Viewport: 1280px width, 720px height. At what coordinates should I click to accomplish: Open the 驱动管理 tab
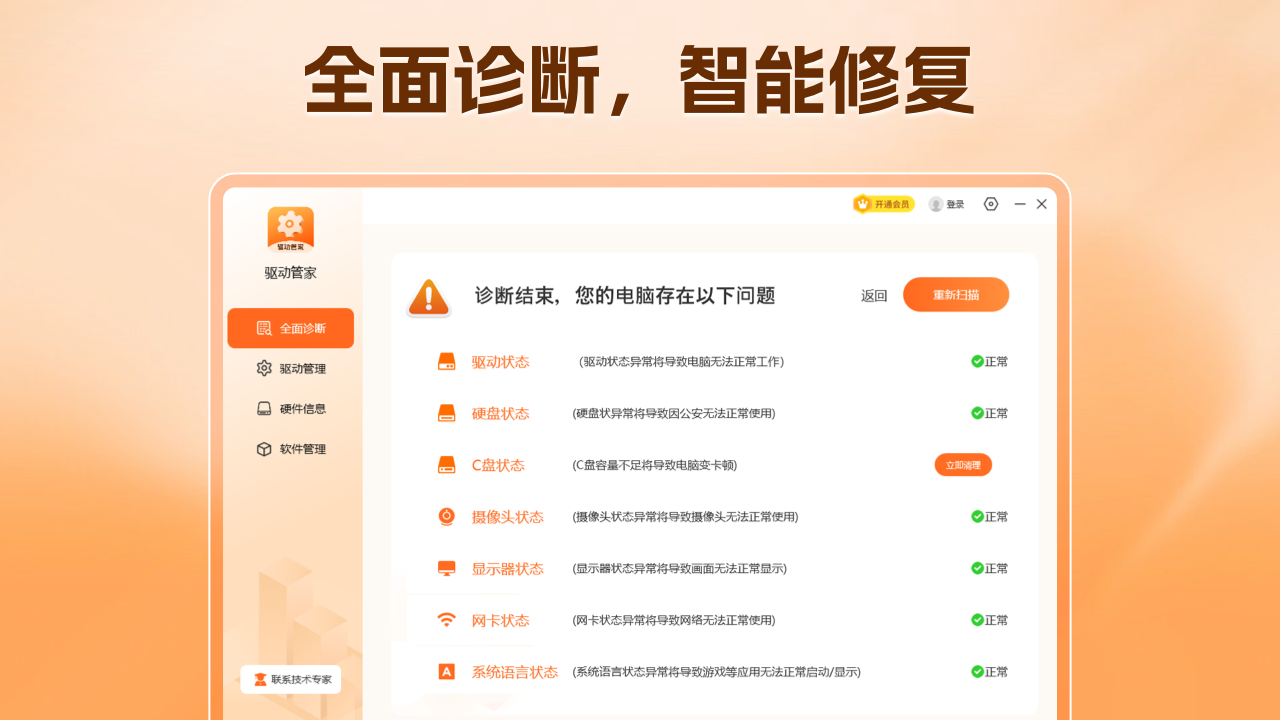point(291,368)
